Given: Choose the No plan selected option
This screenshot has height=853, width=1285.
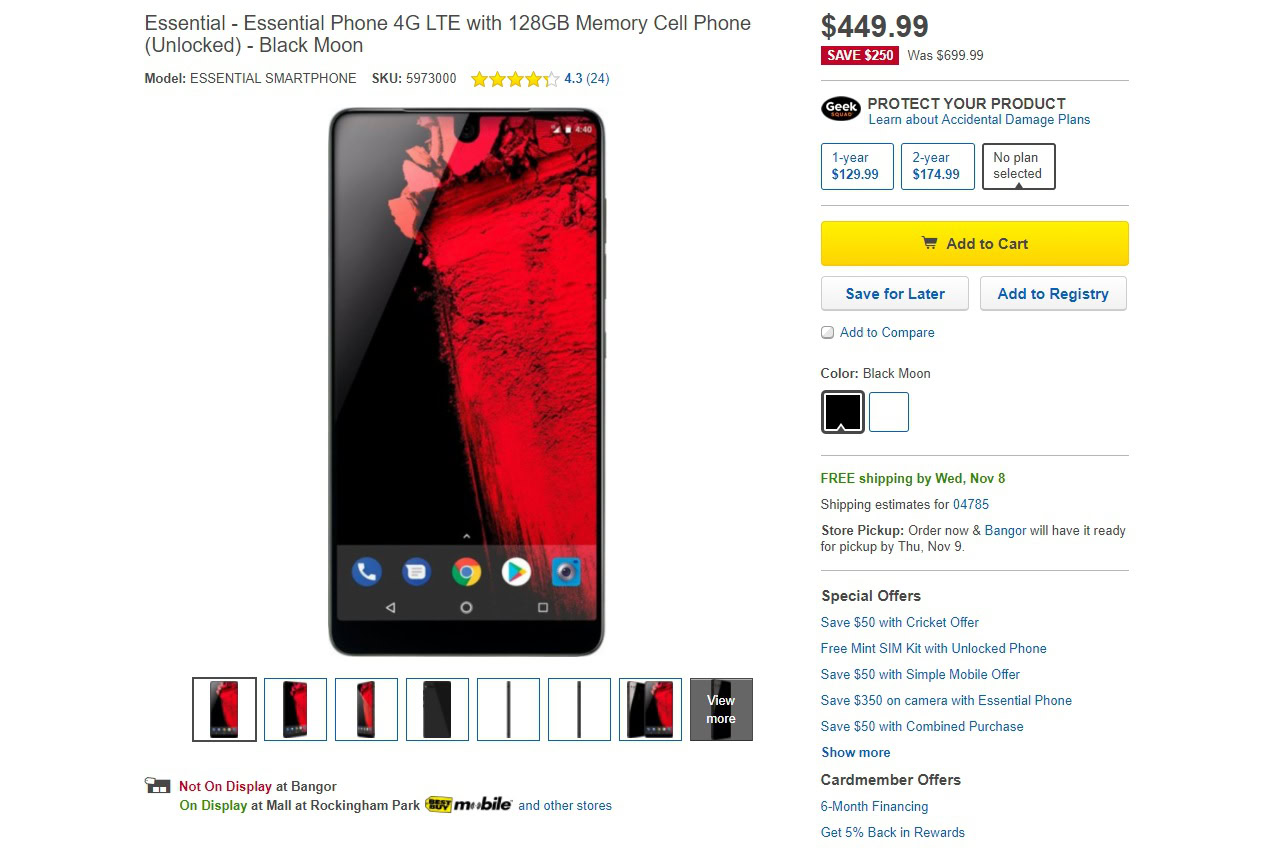Looking at the screenshot, I should (1018, 166).
